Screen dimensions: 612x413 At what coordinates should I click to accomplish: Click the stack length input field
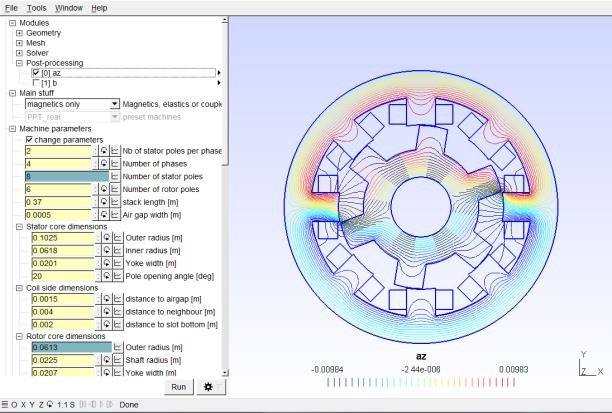coord(60,202)
